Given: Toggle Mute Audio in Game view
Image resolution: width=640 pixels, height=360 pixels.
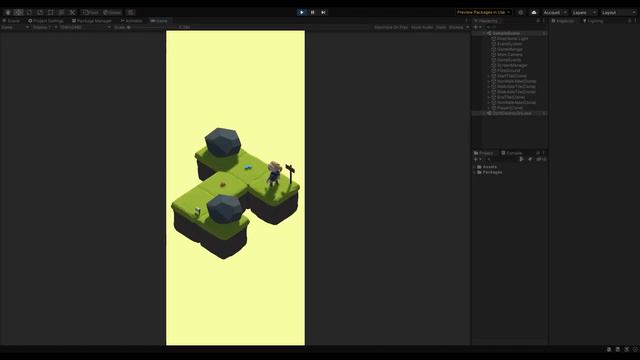Looking at the screenshot, I should click(x=422, y=27).
